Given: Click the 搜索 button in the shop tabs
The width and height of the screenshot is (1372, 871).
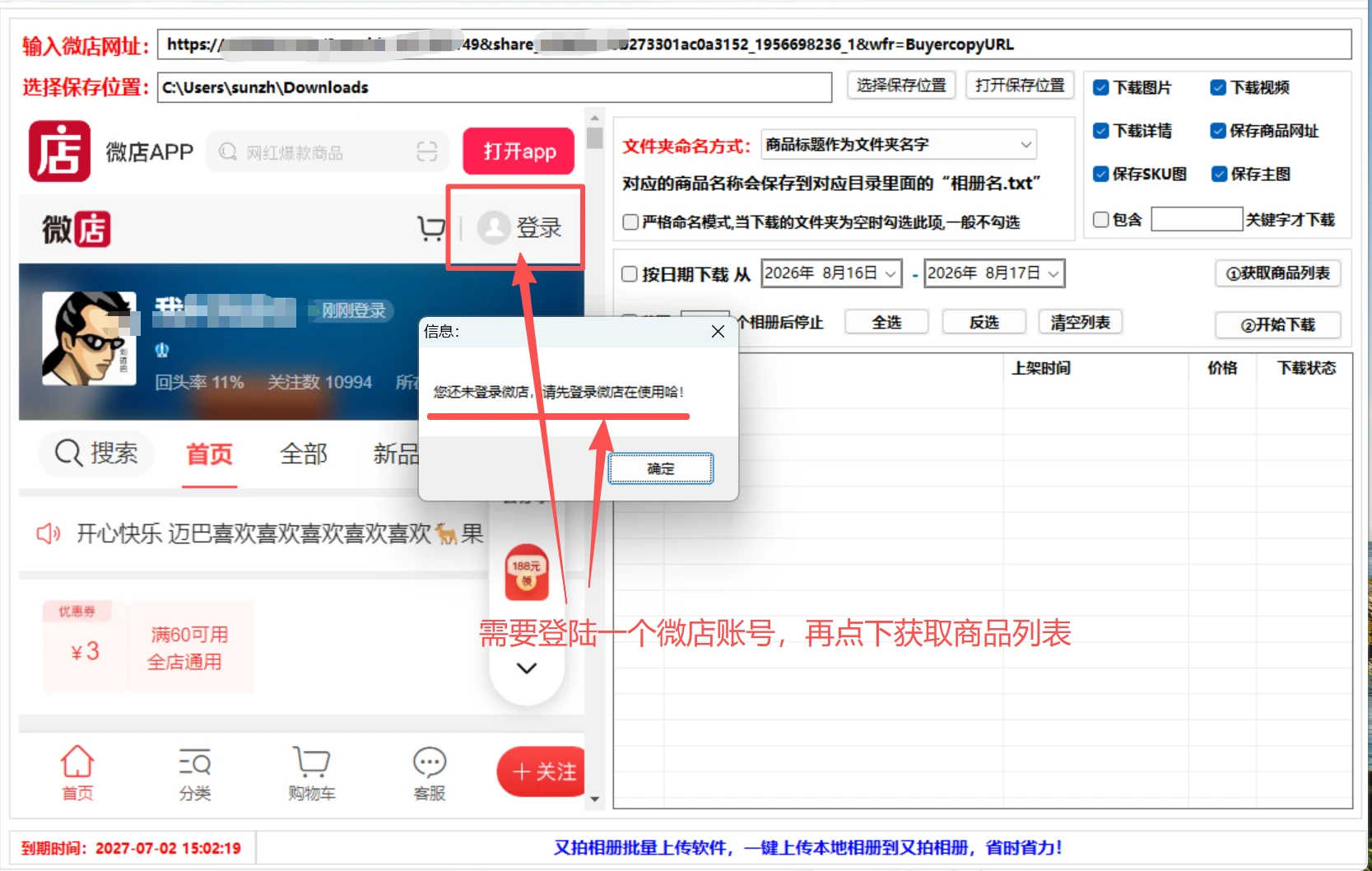Looking at the screenshot, I should [x=96, y=453].
